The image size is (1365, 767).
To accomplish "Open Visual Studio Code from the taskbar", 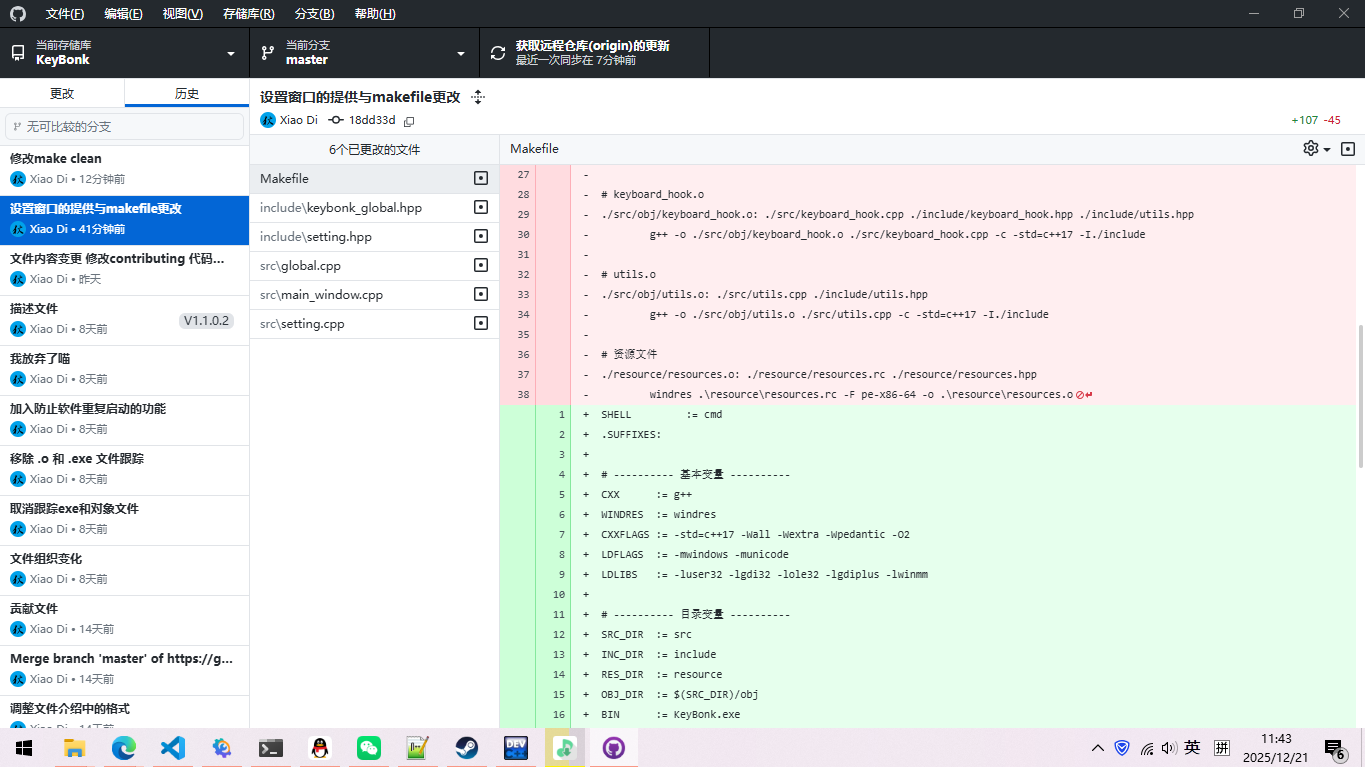I will 172,747.
